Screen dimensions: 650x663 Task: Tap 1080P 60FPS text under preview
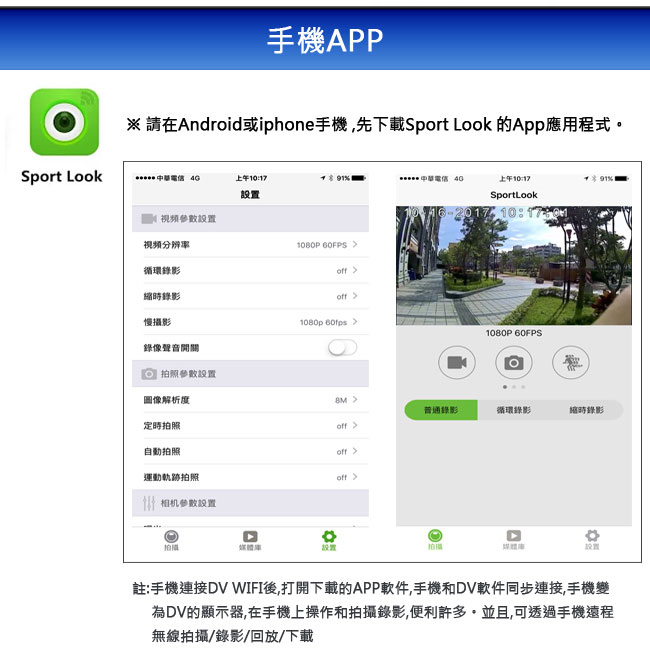513,333
